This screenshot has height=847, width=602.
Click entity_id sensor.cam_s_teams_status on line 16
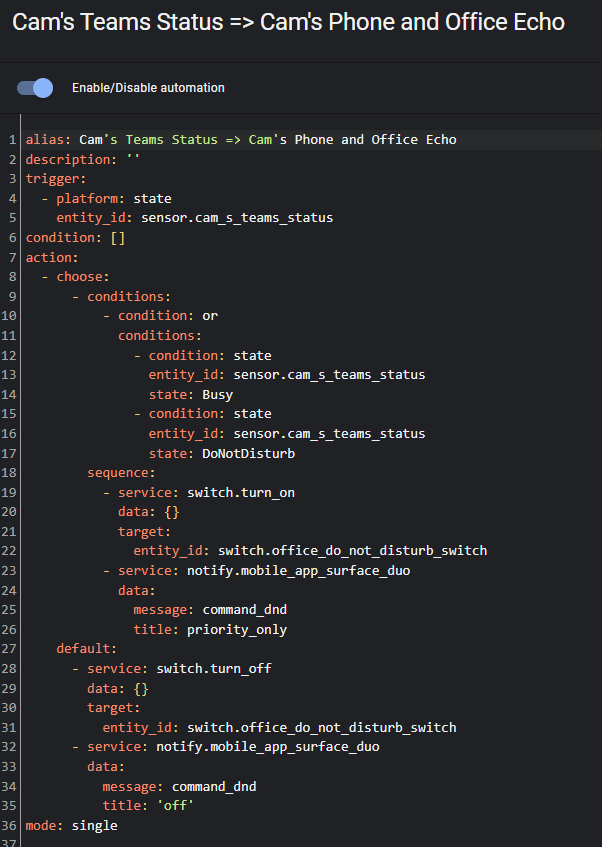[x=287, y=434]
